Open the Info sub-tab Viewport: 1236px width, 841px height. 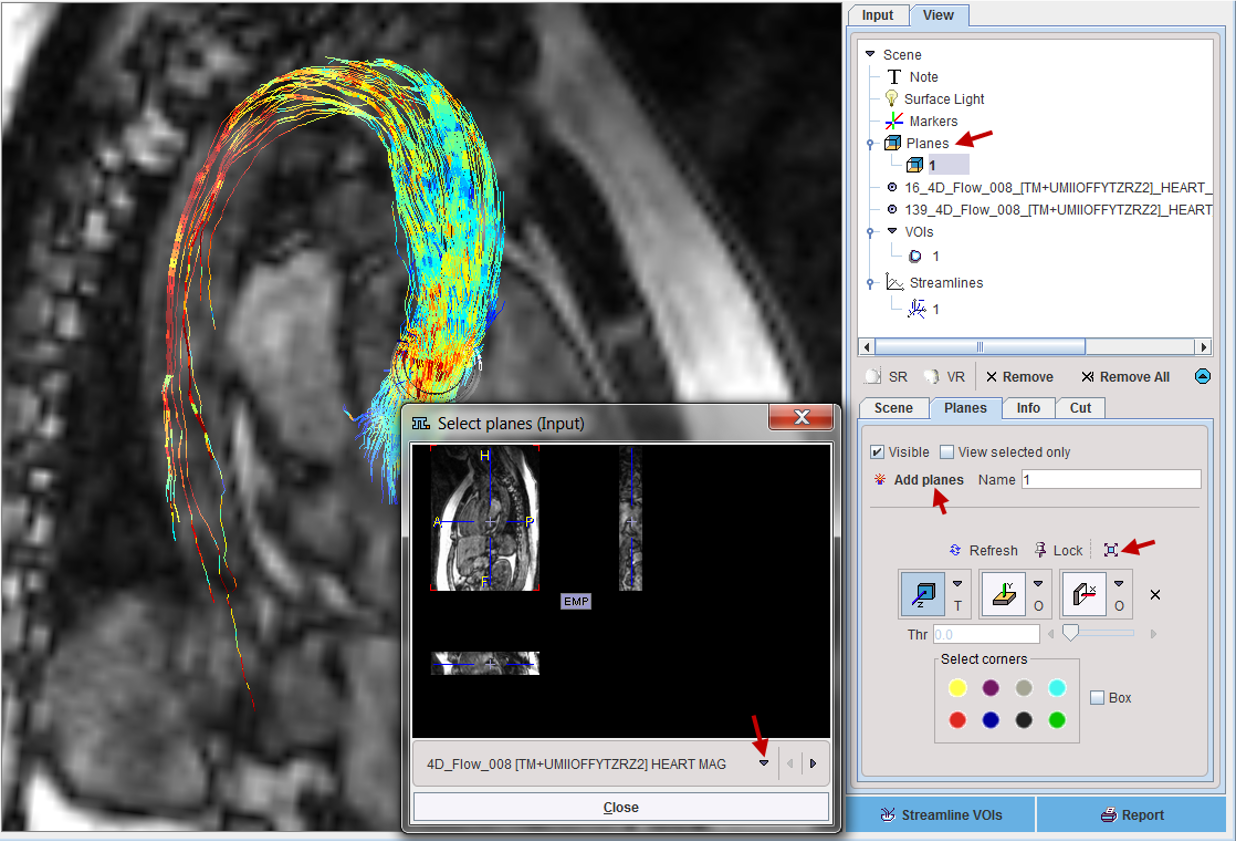click(1028, 408)
